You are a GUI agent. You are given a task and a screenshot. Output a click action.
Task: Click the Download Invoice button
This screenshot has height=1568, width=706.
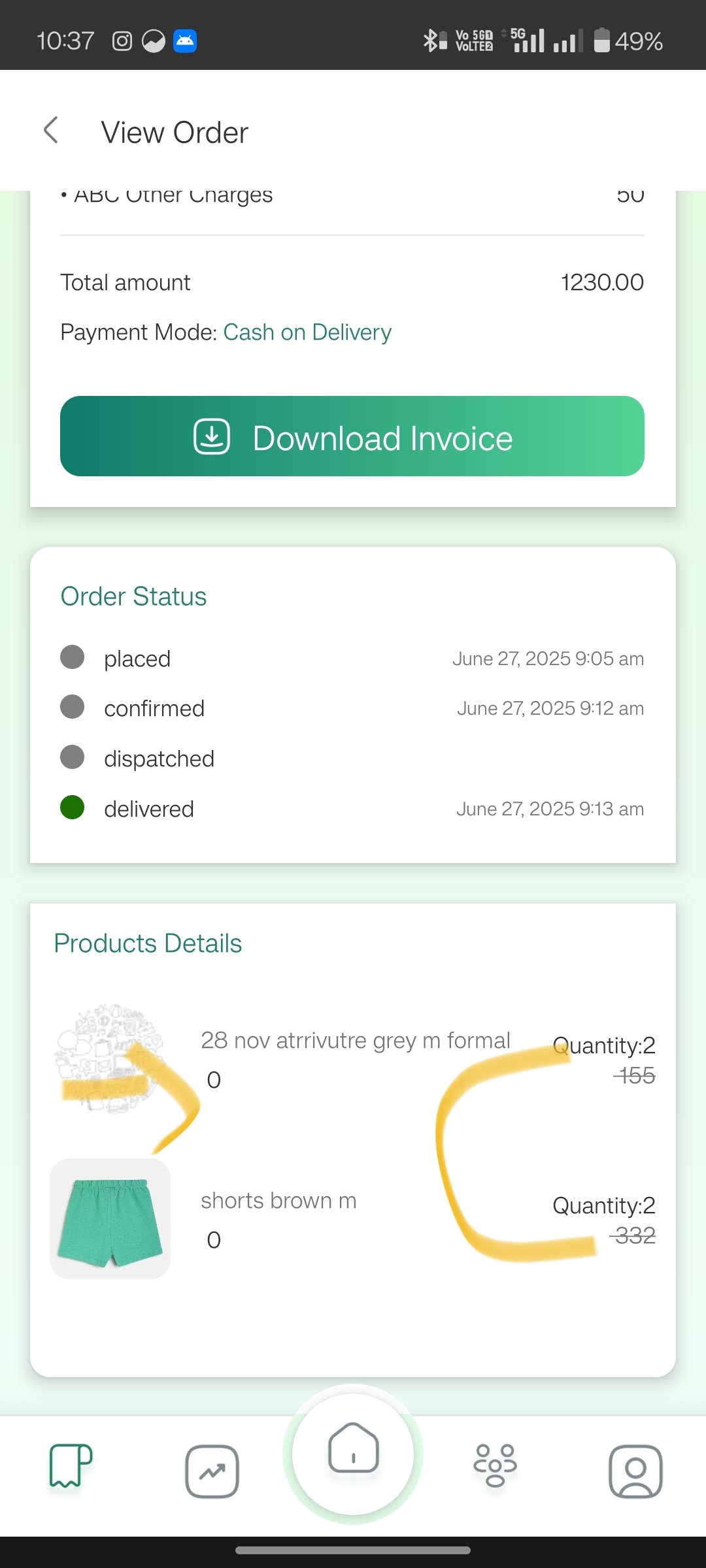pyautogui.click(x=352, y=436)
